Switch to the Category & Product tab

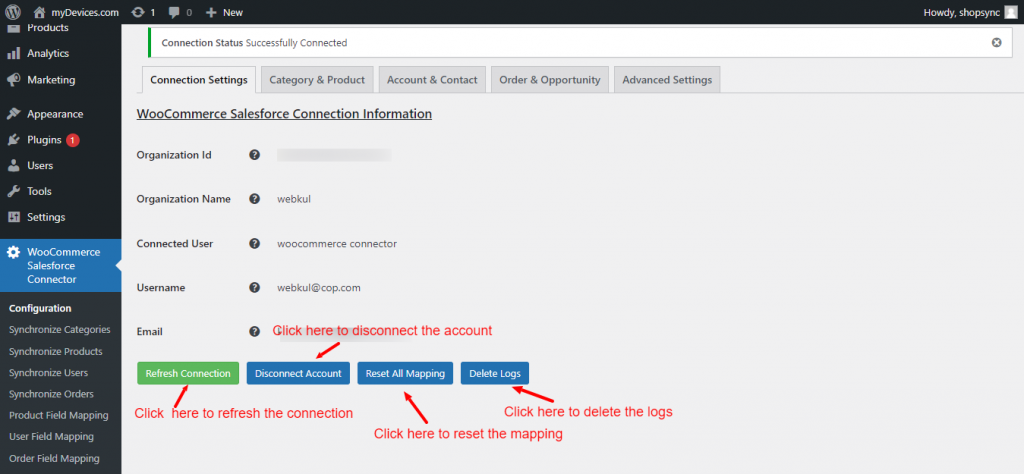(x=318, y=80)
